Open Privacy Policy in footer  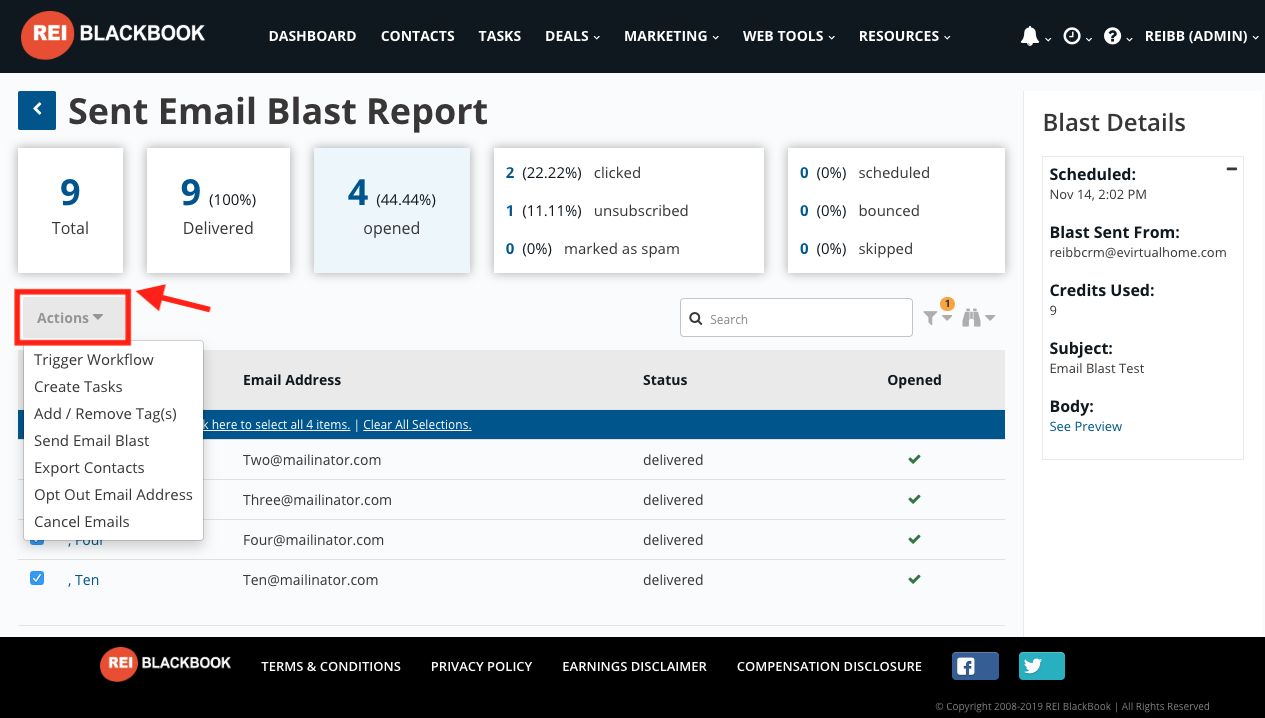coord(482,666)
